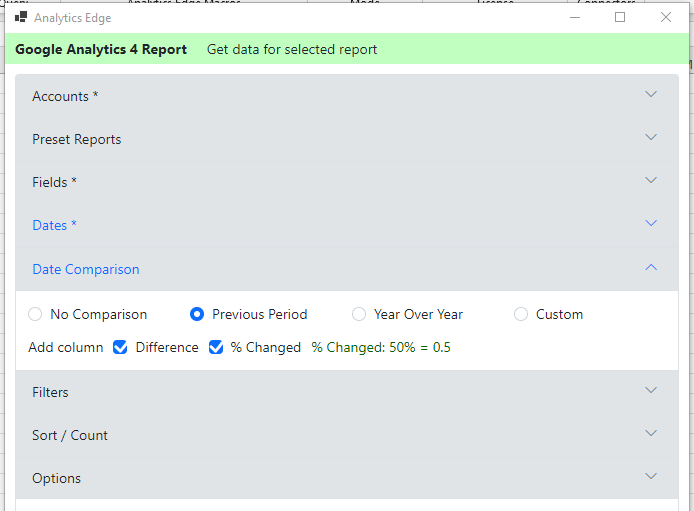
Task: Click the '% Changed: 50% = 0.5' hint text
Action: click(x=381, y=347)
